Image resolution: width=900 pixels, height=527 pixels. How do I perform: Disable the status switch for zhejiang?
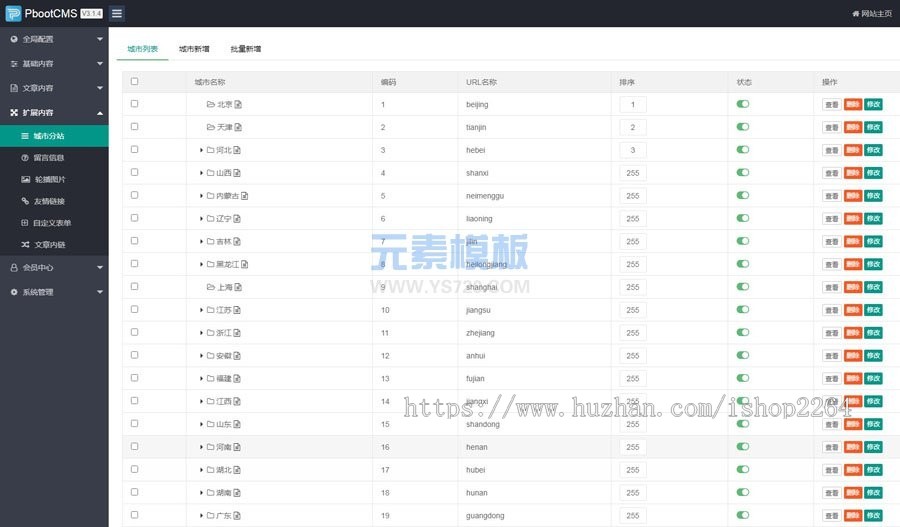click(743, 332)
